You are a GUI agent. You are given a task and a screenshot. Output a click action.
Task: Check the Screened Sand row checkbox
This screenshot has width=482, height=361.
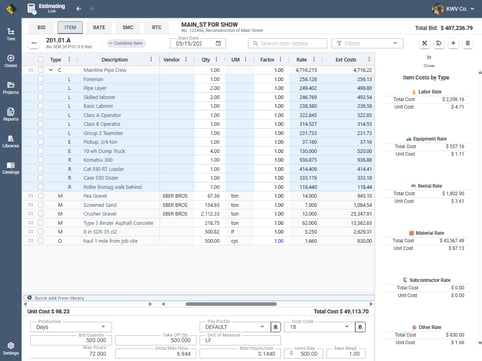[x=41, y=205]
